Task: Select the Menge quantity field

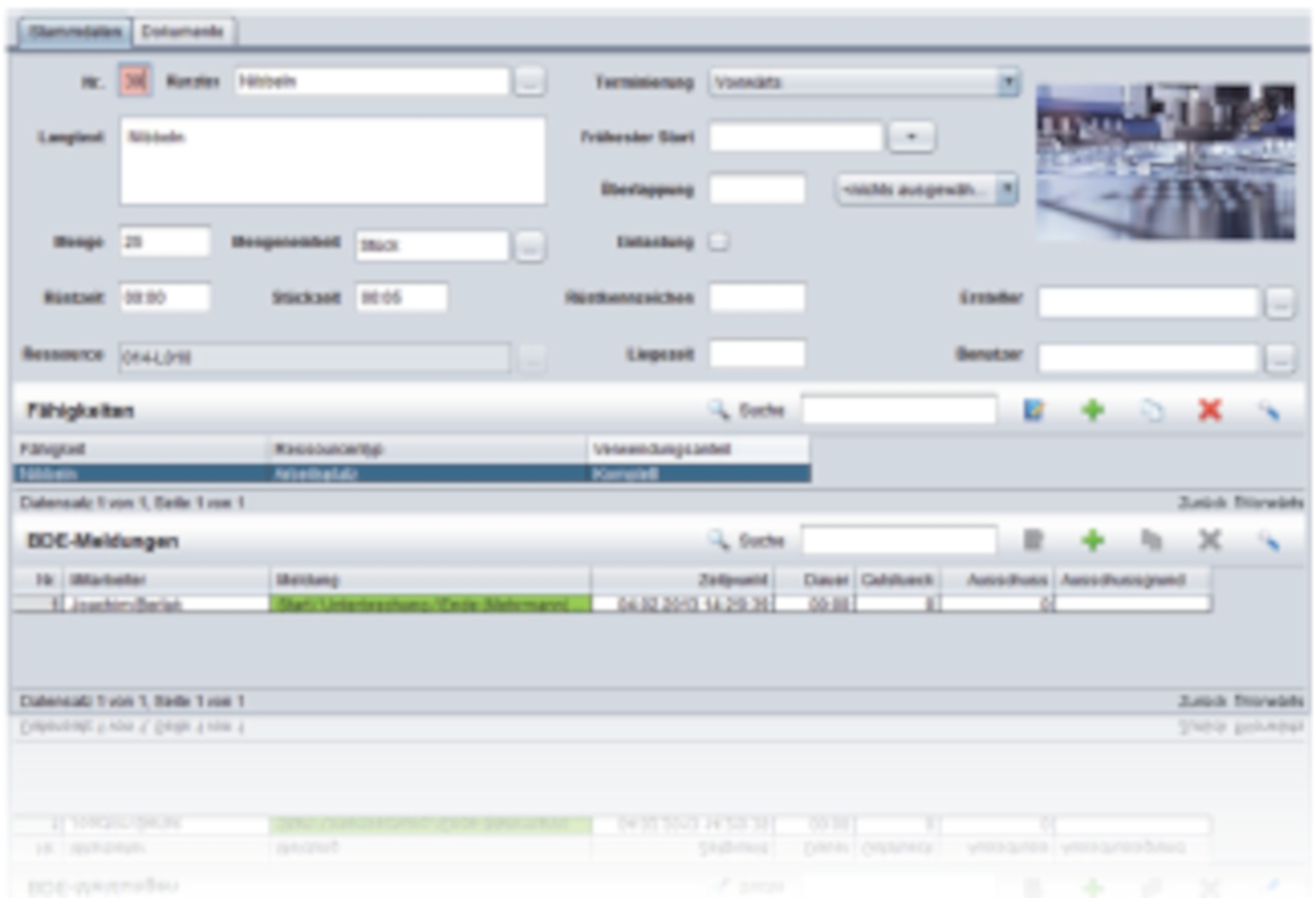Action: pyautogui.click(x=165, y=242)
